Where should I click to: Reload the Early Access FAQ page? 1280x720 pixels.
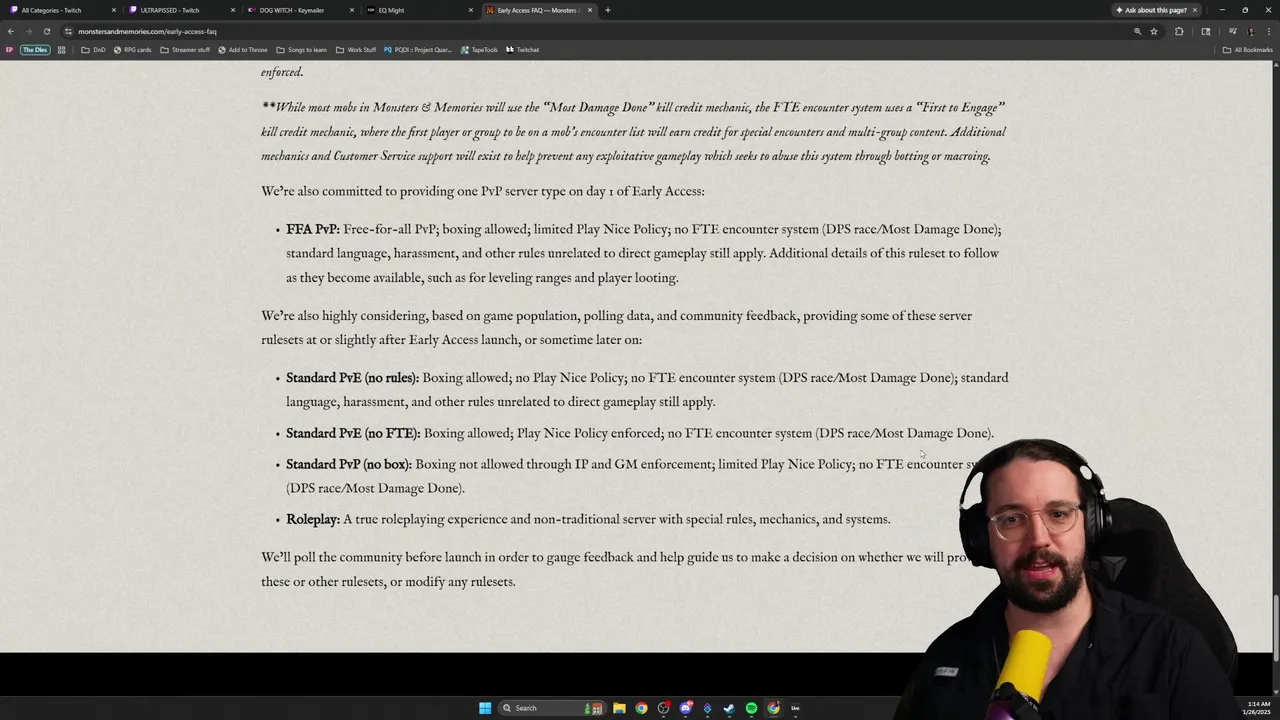(46, 31)
